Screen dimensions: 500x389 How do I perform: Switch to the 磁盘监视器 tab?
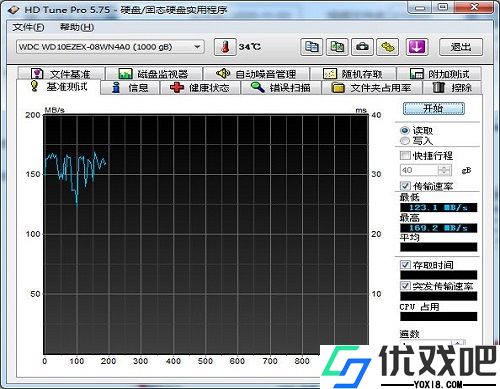[x=154, y=74]
